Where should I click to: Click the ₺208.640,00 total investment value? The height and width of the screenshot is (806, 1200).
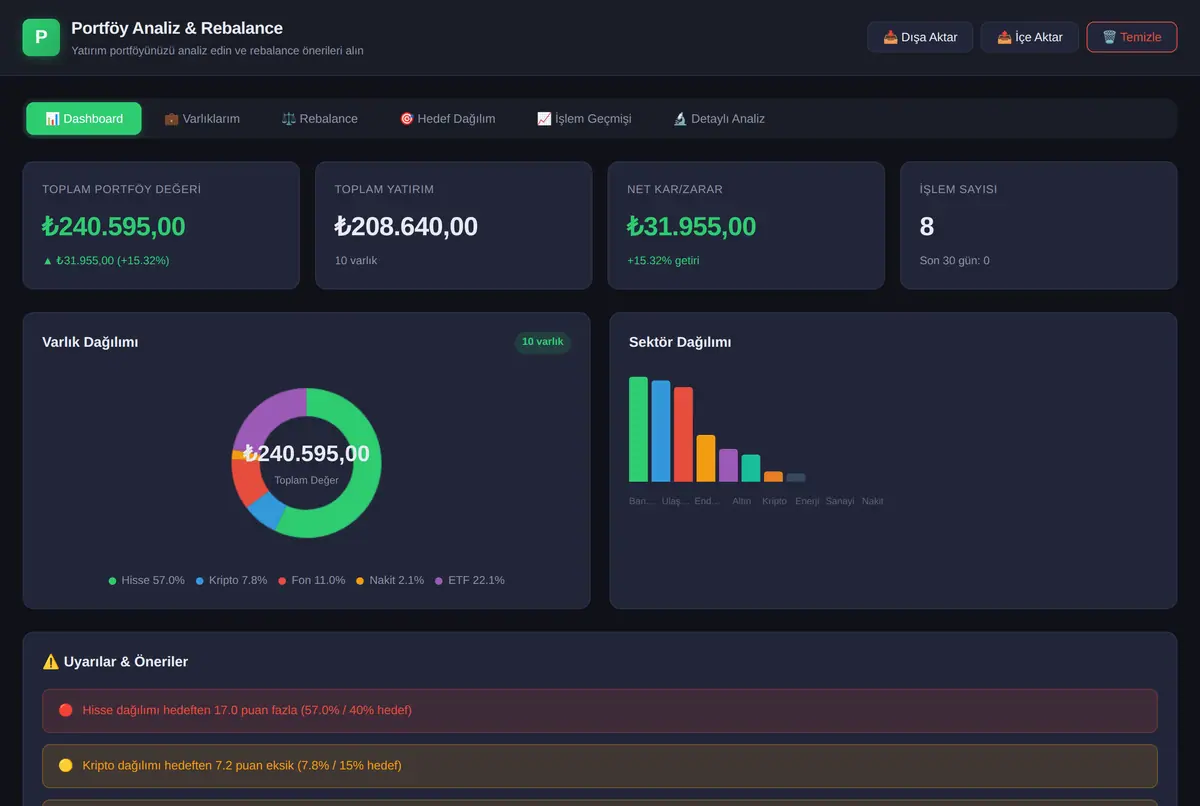click(406, 227)
